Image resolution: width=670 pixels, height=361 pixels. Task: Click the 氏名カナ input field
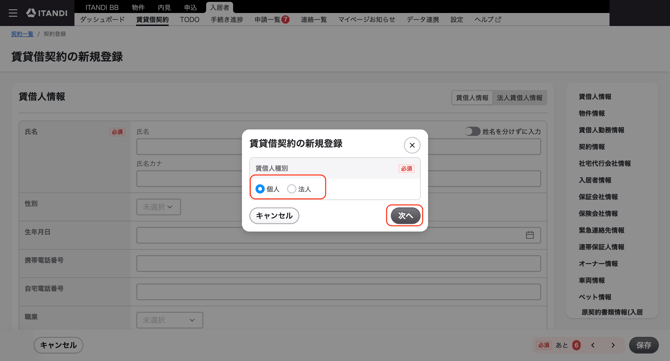click(x=338, y=179)
